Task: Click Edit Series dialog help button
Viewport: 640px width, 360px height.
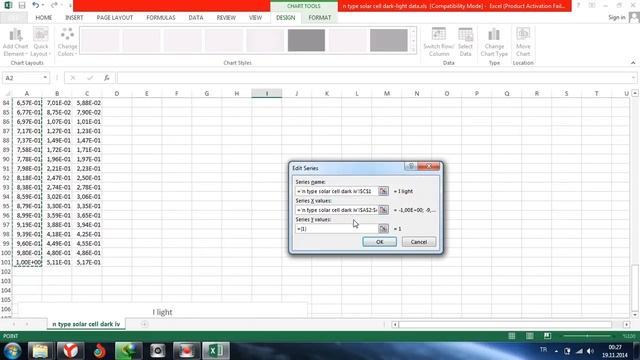Action: coord(411,166)
